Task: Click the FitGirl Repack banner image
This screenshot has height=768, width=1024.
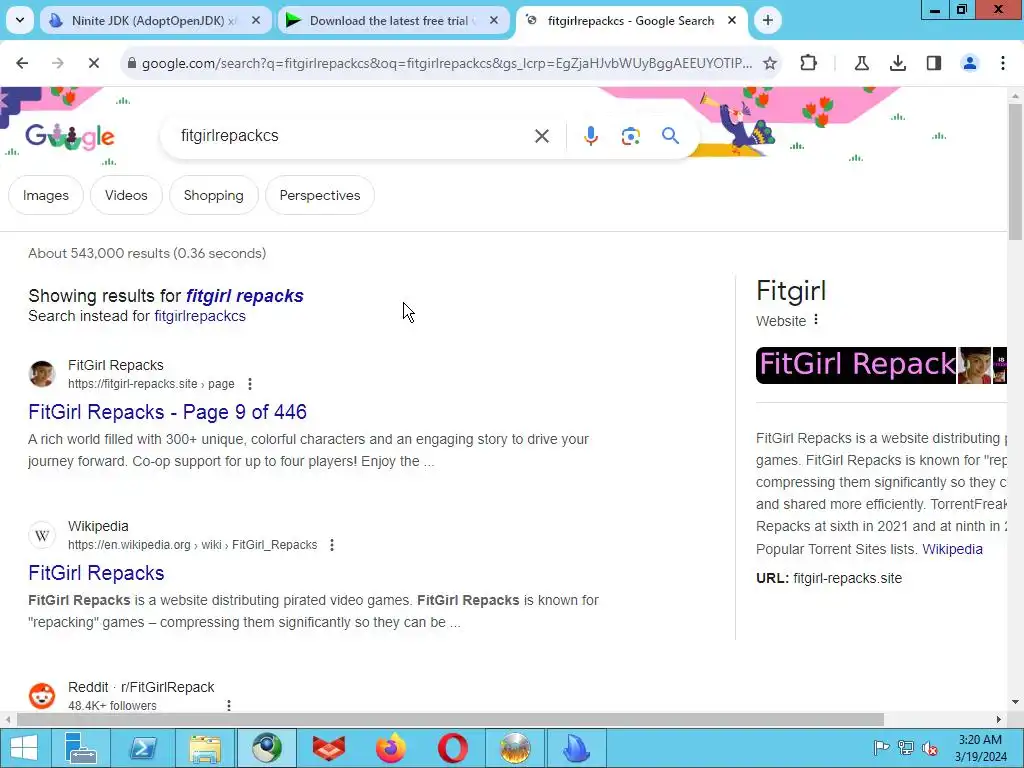Action: [x=856, y=365]
